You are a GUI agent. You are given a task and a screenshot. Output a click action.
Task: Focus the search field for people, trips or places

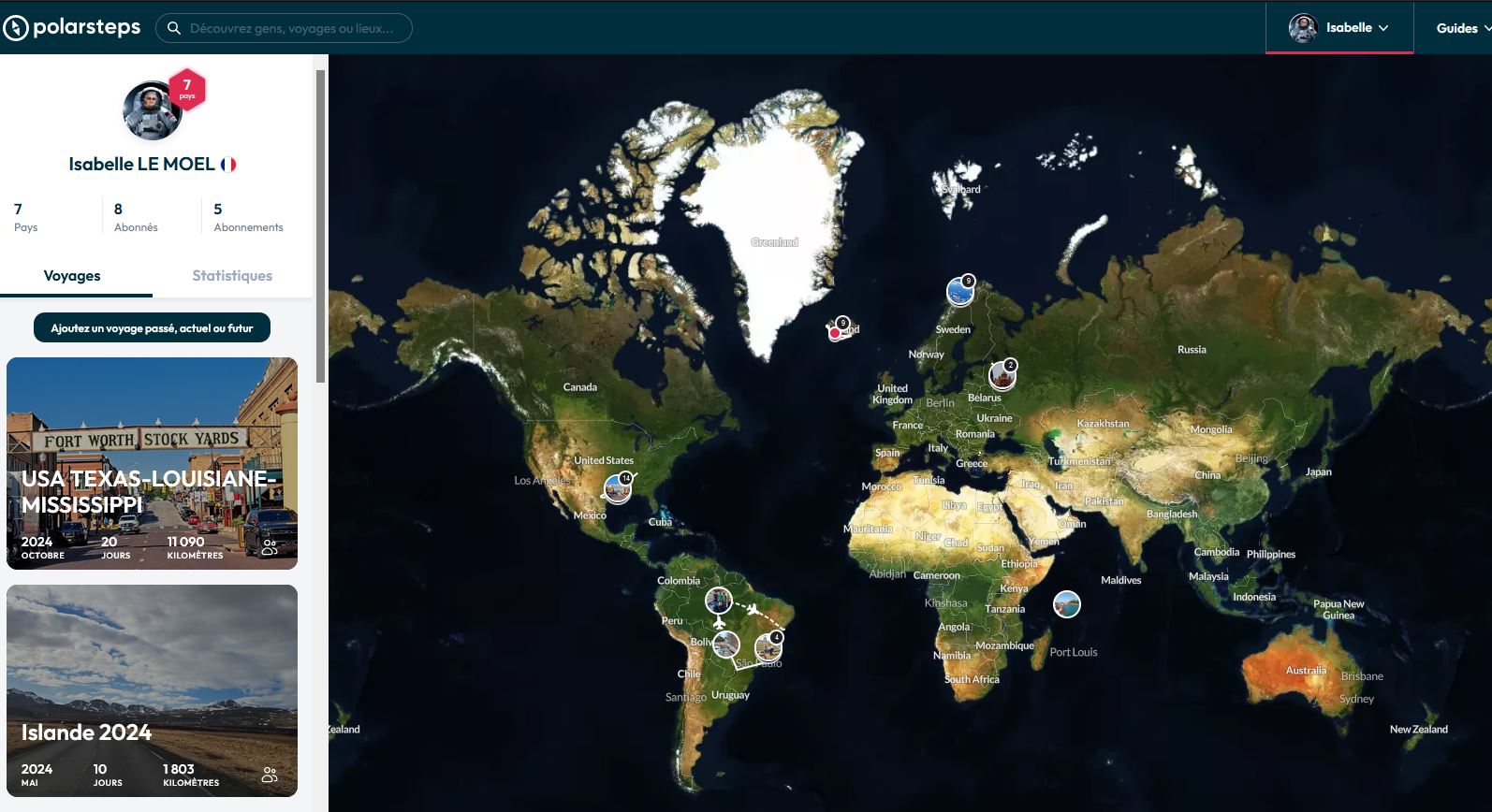(284, 28)
